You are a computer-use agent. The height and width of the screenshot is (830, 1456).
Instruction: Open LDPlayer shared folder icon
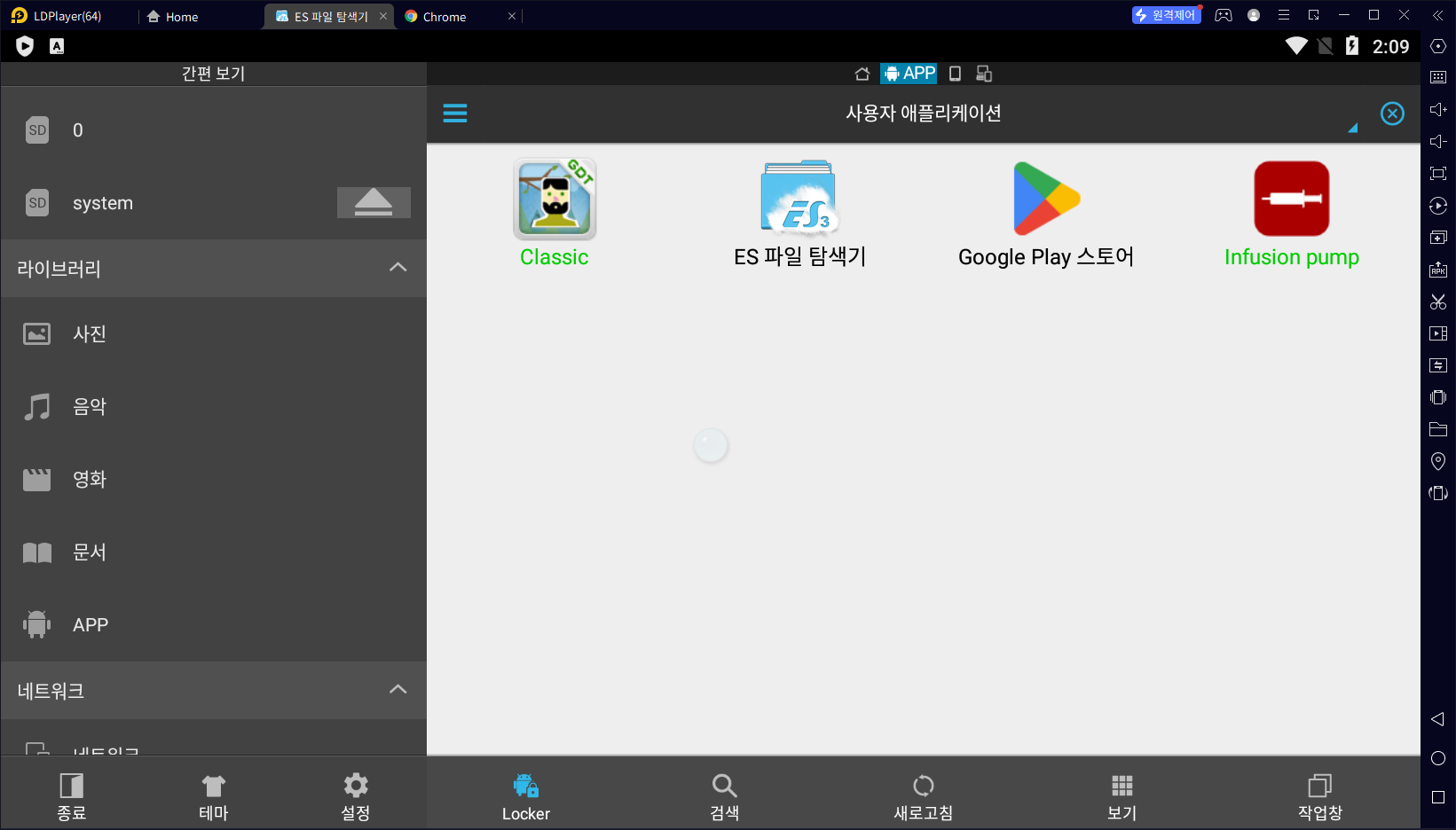(1438, 429)
